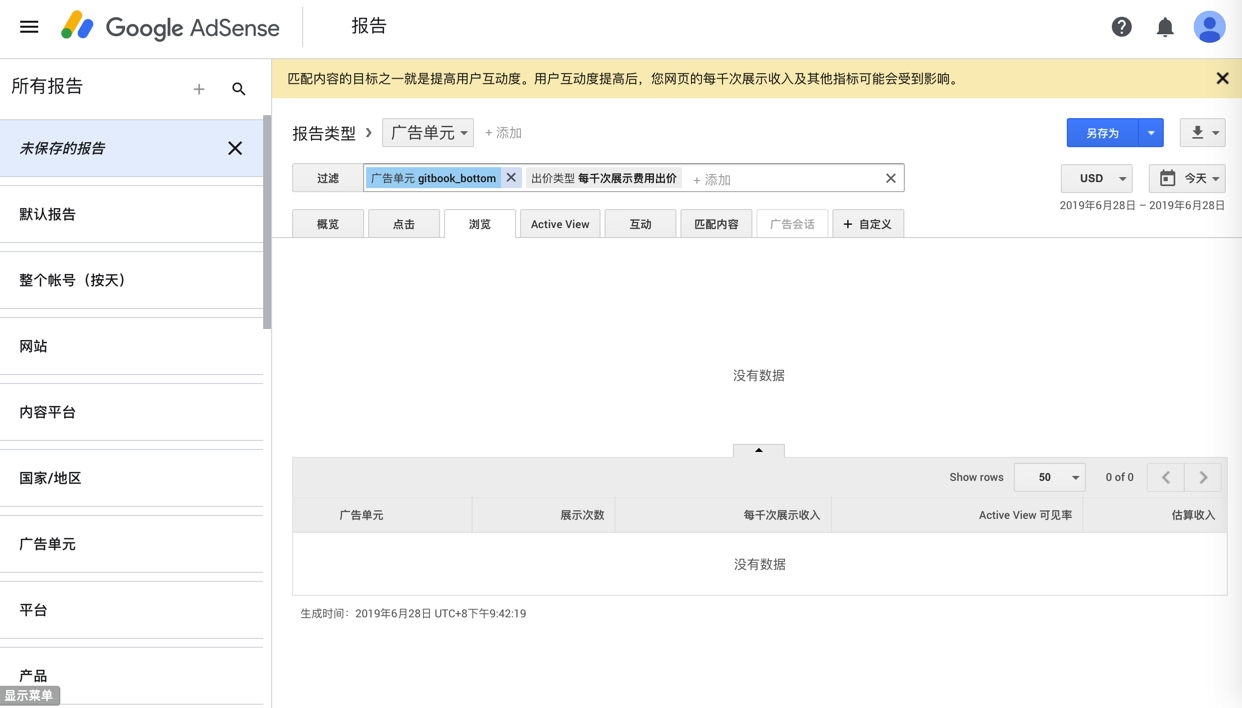
Task: Open the 国家/地区 report
Action: point(132,478)
